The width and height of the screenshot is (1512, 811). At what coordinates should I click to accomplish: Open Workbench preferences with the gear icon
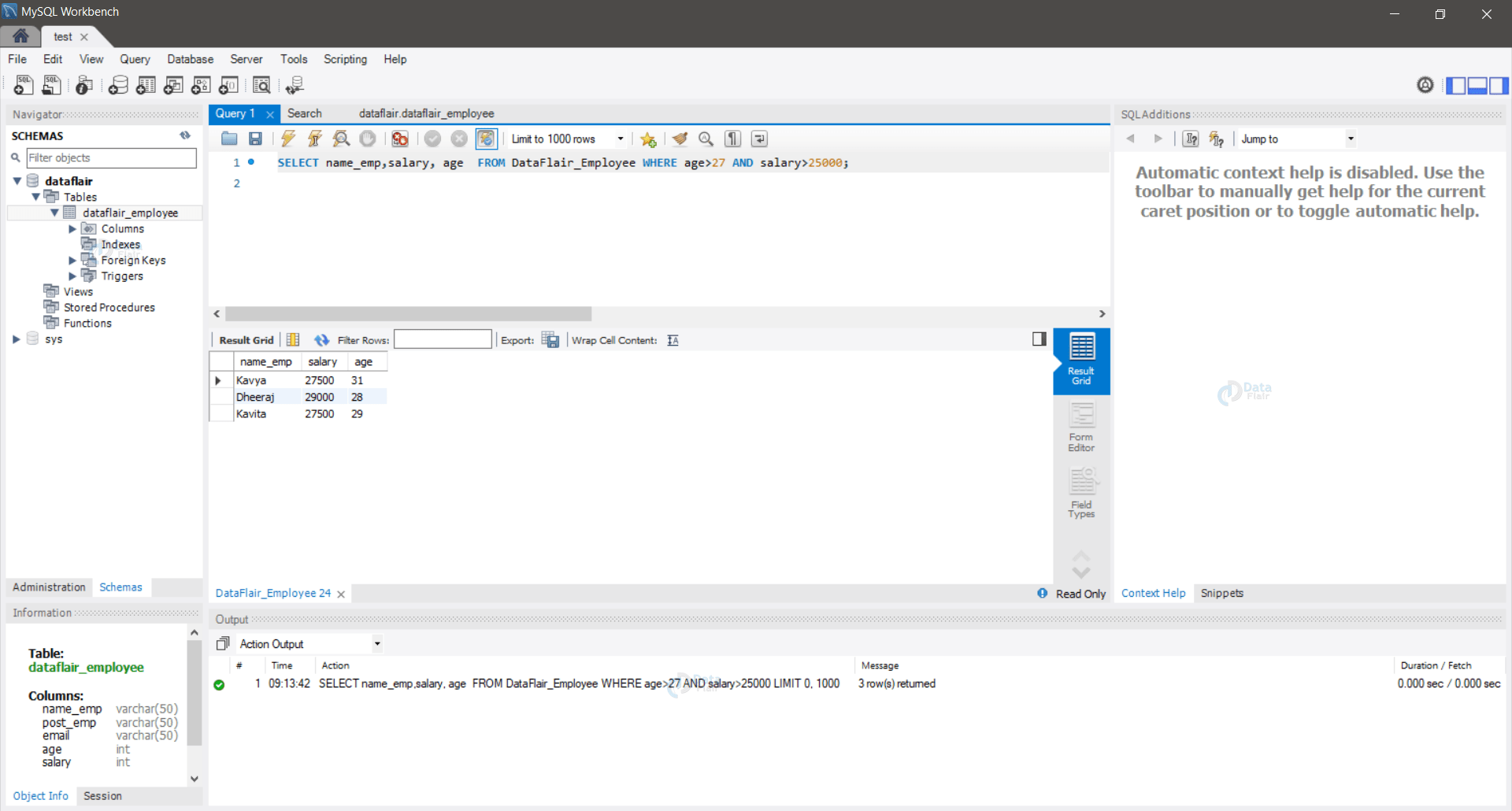(x=1425, y=85)
